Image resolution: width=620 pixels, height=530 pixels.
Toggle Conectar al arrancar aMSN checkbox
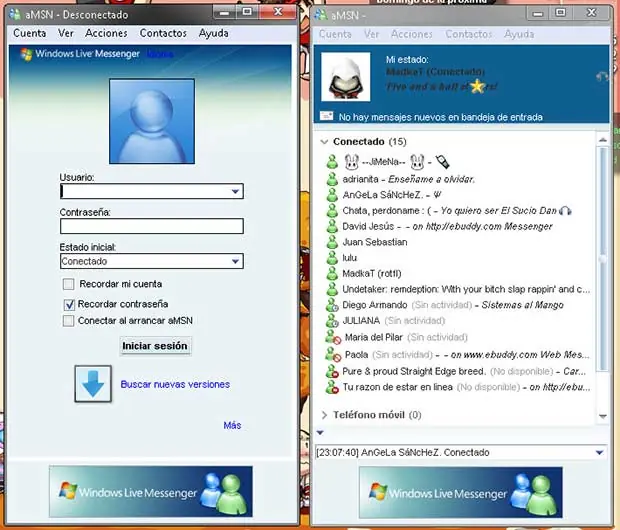69,321
